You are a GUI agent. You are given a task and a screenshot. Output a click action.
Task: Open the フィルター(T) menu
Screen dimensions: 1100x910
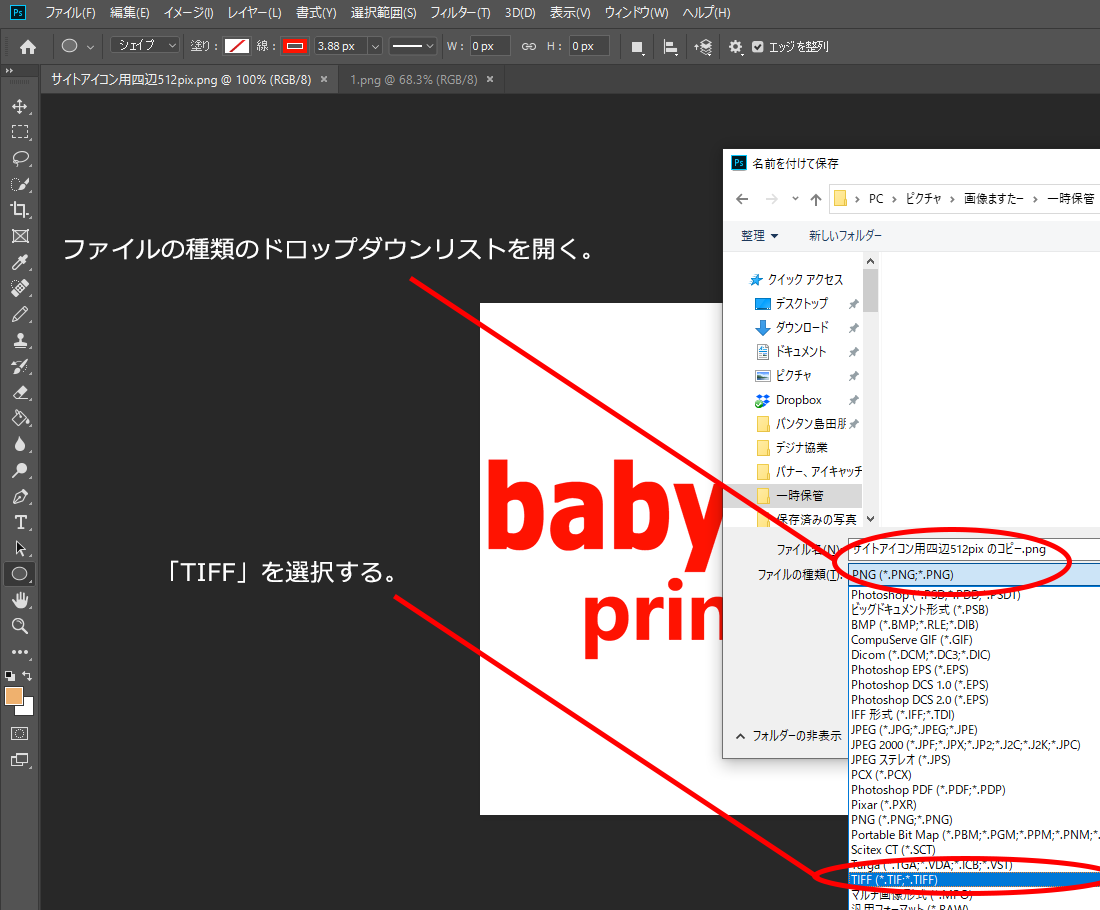[x=460, y=13]
